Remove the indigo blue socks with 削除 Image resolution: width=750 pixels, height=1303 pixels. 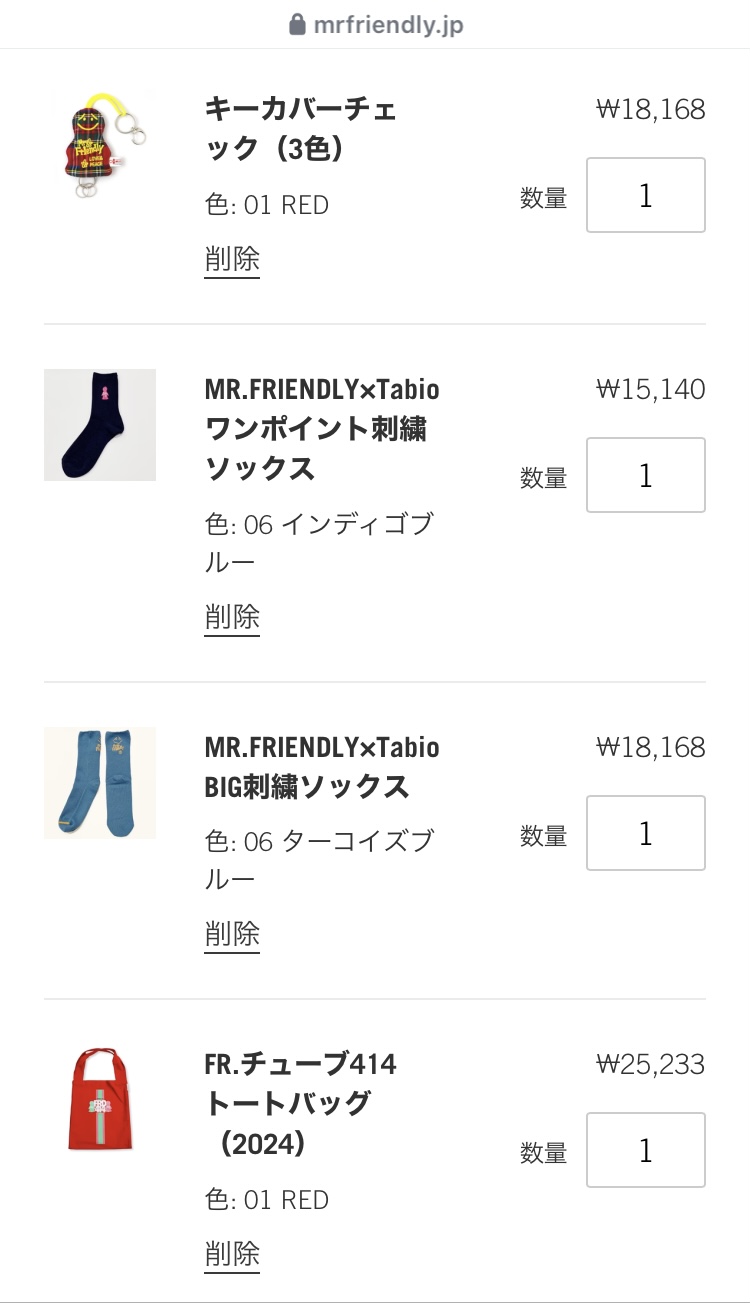[x=232, y=616]
